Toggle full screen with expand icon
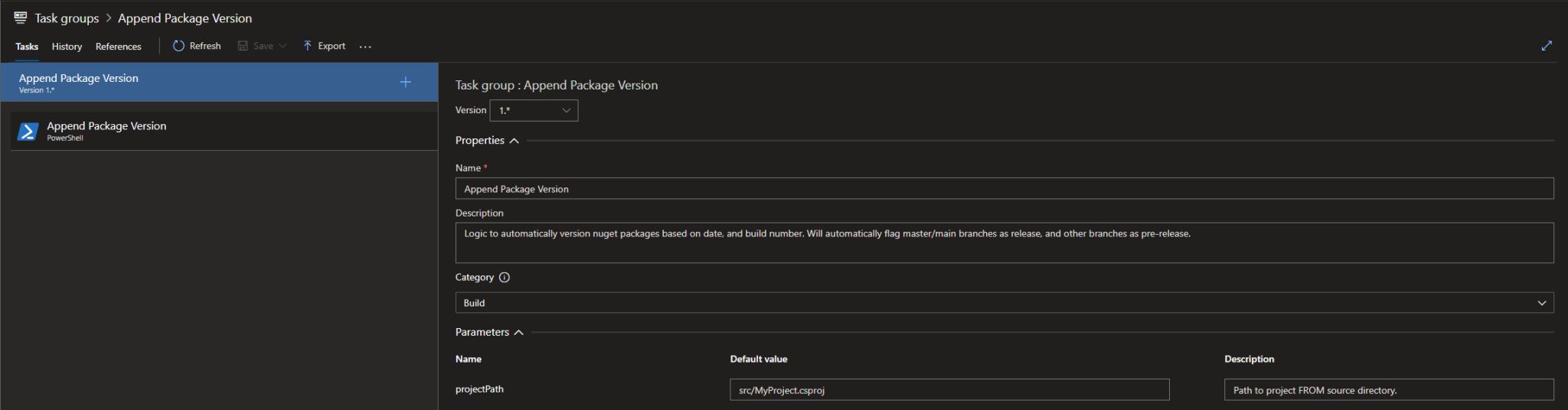 pyautogui.click(x=1546, y=46)
